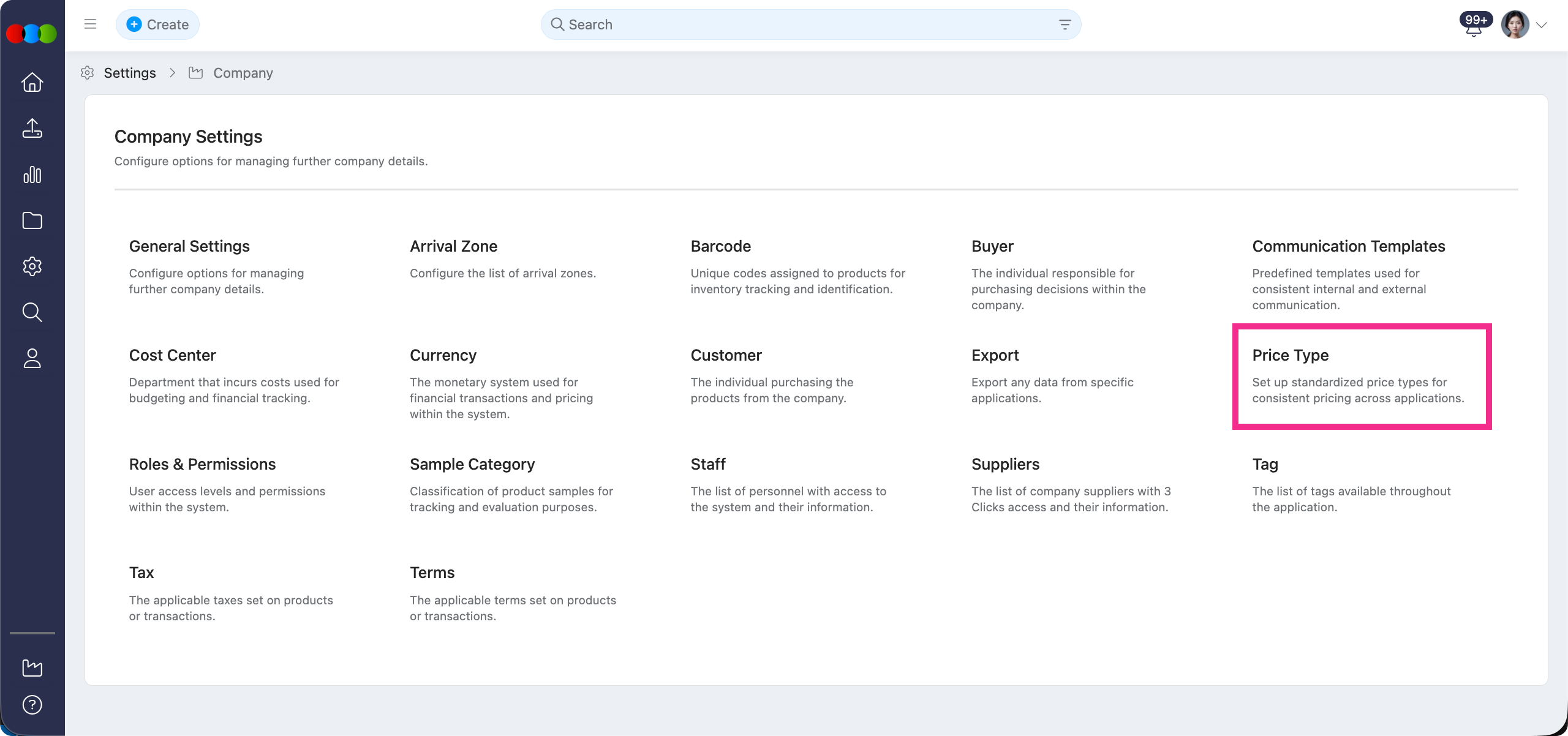The height and width of the screenshot is (736, 1568).
Task: Open the user profile sidebar icon
Action: (x=32, y=358)
